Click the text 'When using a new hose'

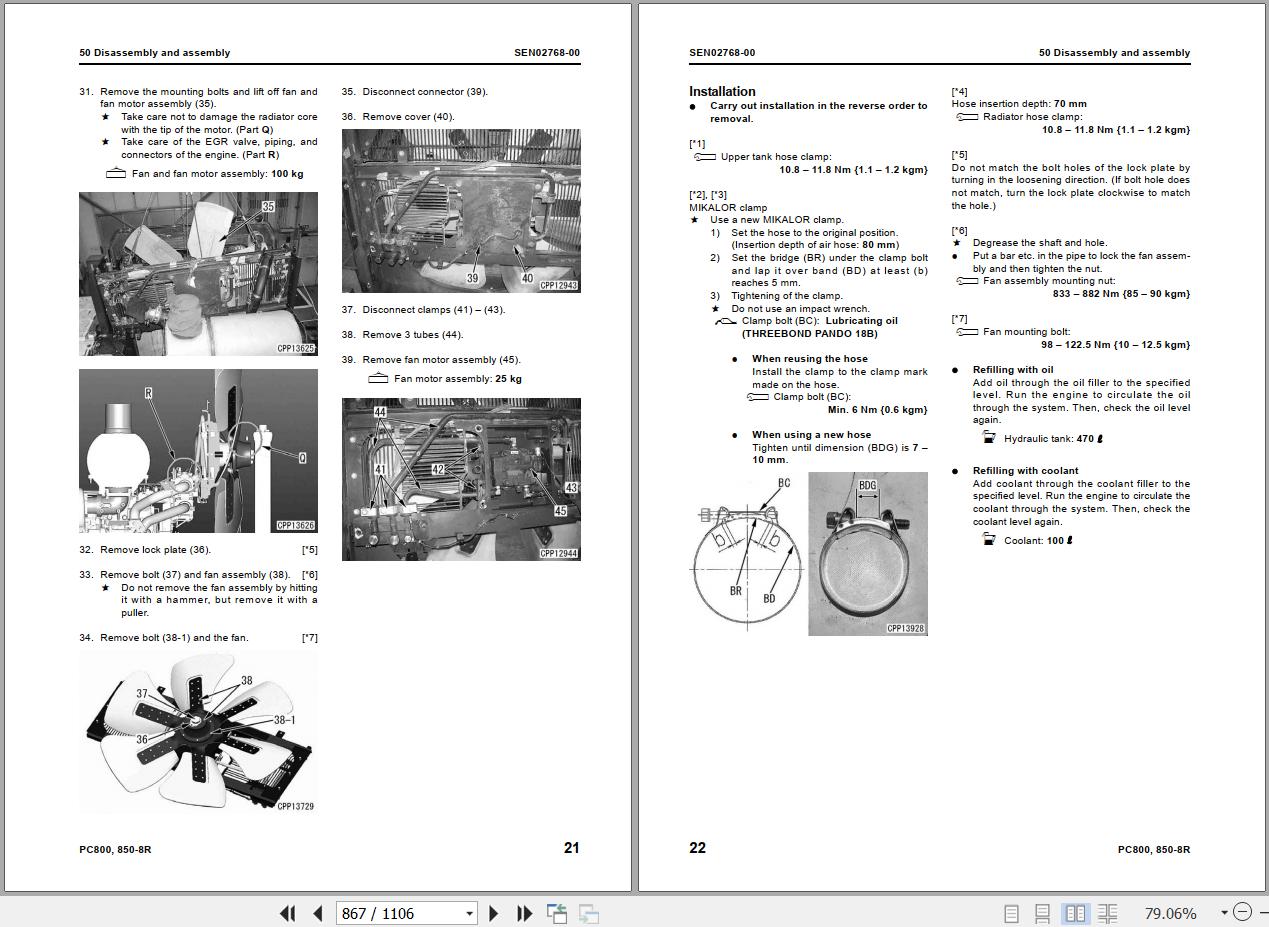[811, 435]
